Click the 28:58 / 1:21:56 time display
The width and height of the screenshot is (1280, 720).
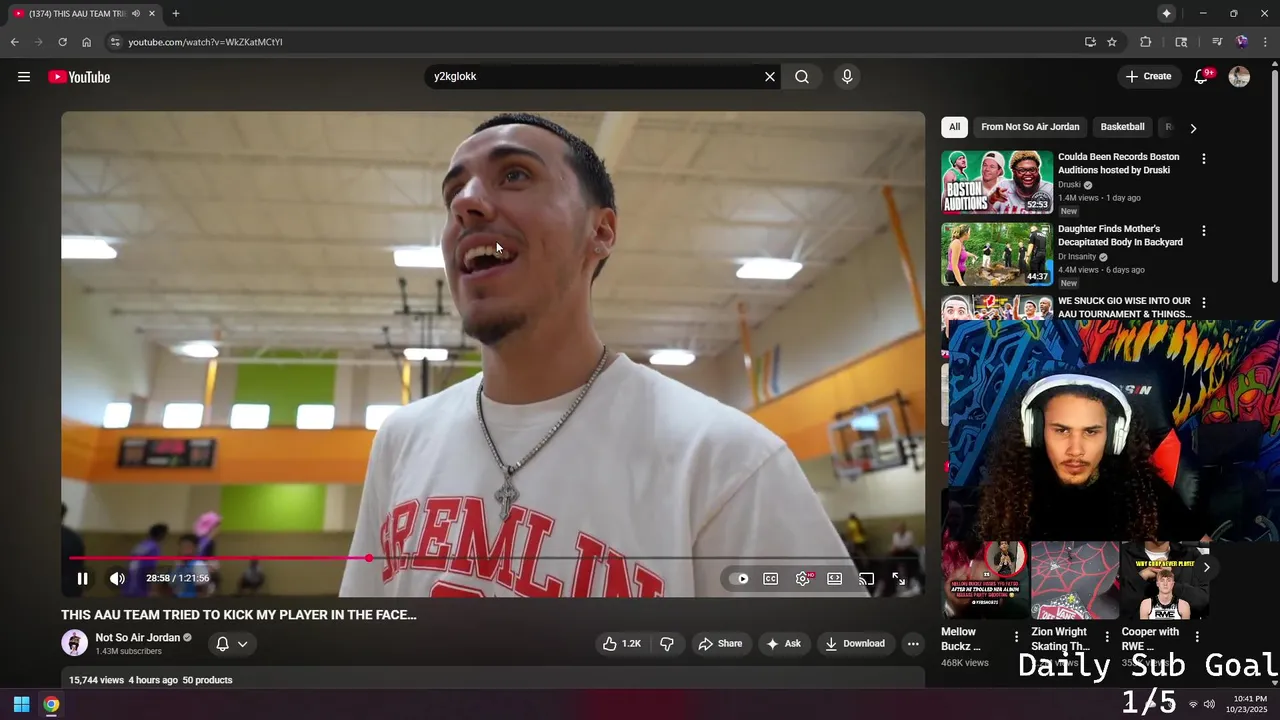point(178,578)
